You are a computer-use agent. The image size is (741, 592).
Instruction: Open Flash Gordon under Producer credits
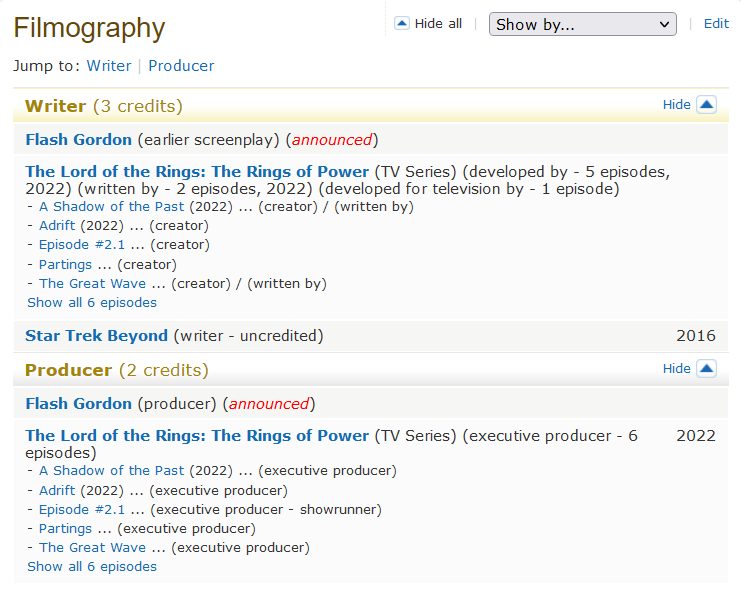pos(78,404)
